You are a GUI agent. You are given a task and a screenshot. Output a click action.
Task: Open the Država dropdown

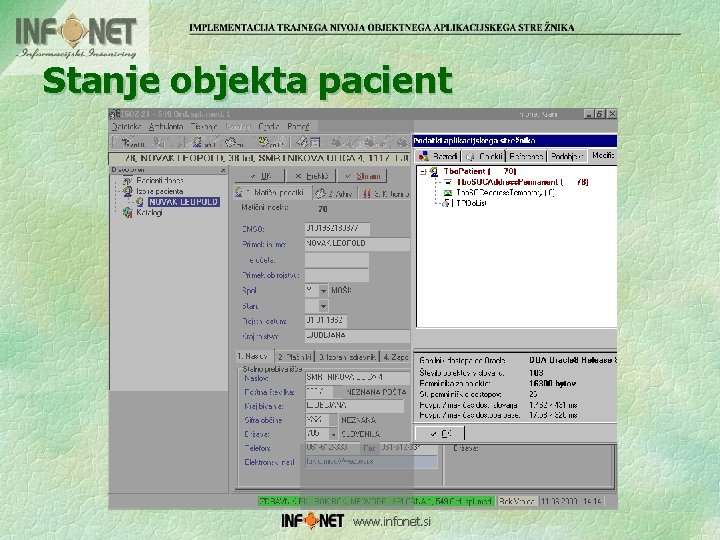[x=333, y=434]
